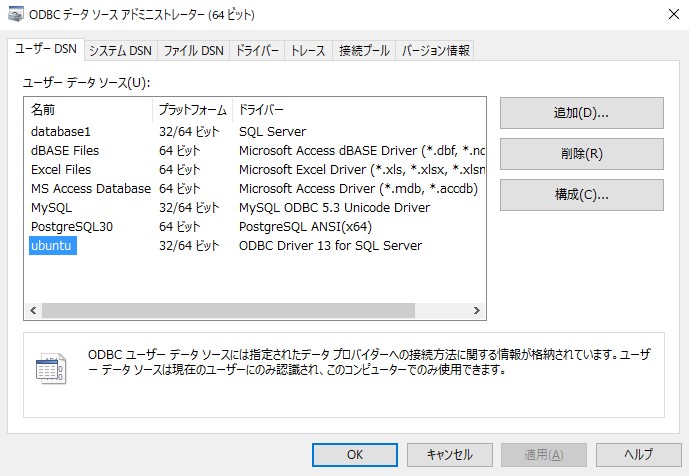Click the left scroll arrow of the list
This screenshot has height=476, width=689.
[x=33, y=311]
